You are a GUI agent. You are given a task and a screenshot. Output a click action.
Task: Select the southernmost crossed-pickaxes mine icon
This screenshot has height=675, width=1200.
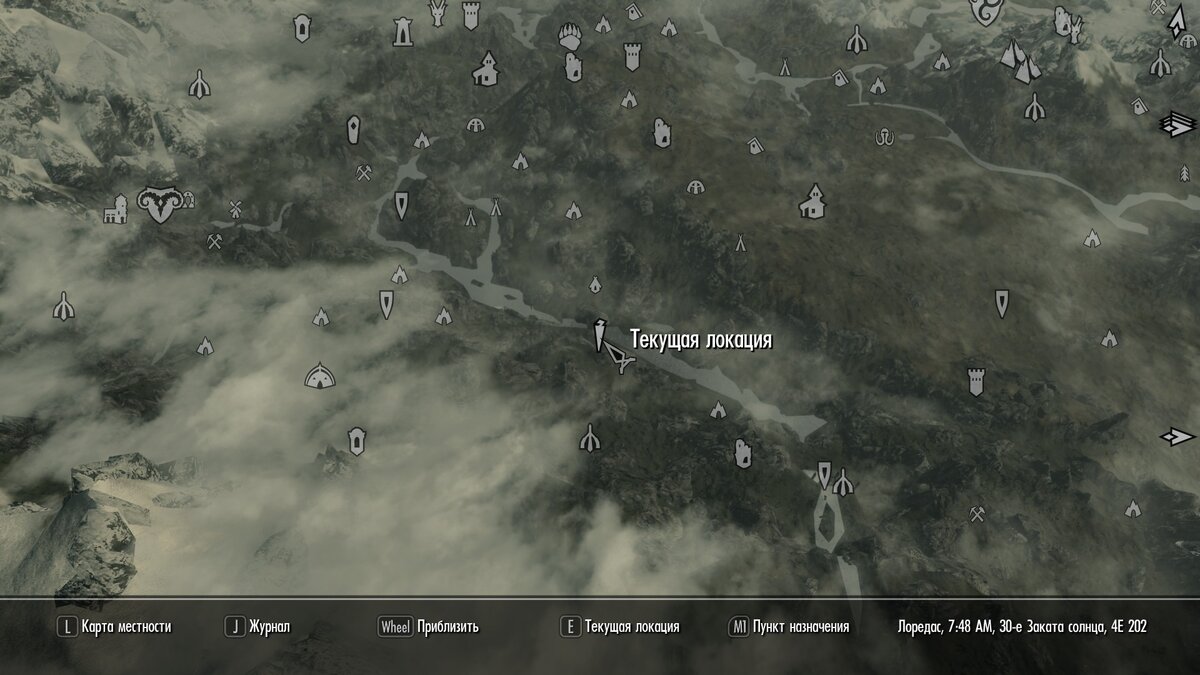977,515
